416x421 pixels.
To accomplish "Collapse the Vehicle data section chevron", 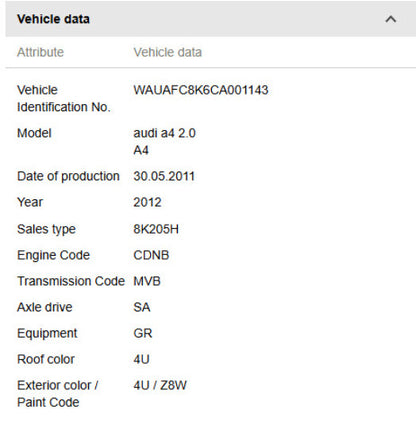I will (x=391, y=19).
